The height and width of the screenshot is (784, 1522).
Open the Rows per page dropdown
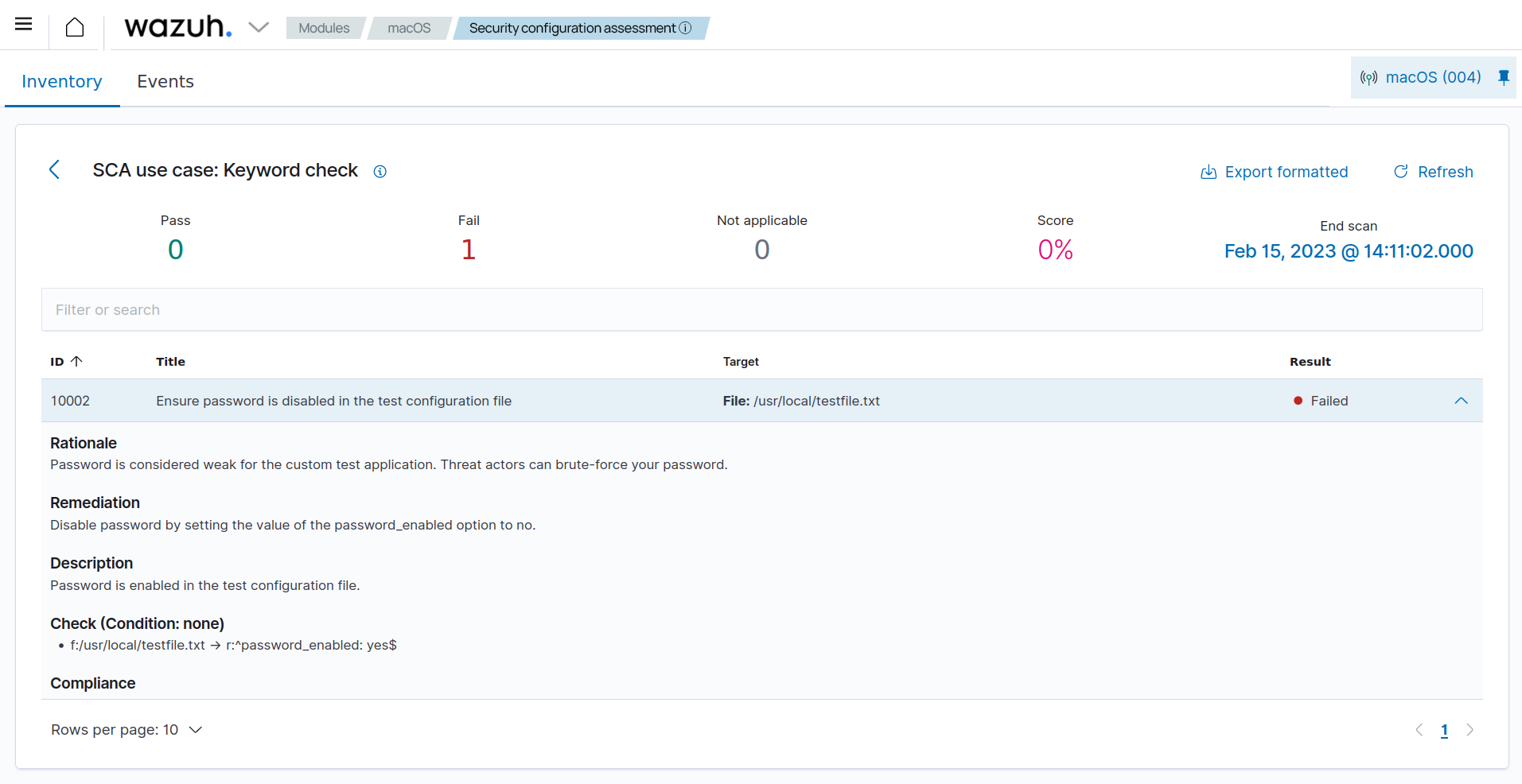point(127,730)
